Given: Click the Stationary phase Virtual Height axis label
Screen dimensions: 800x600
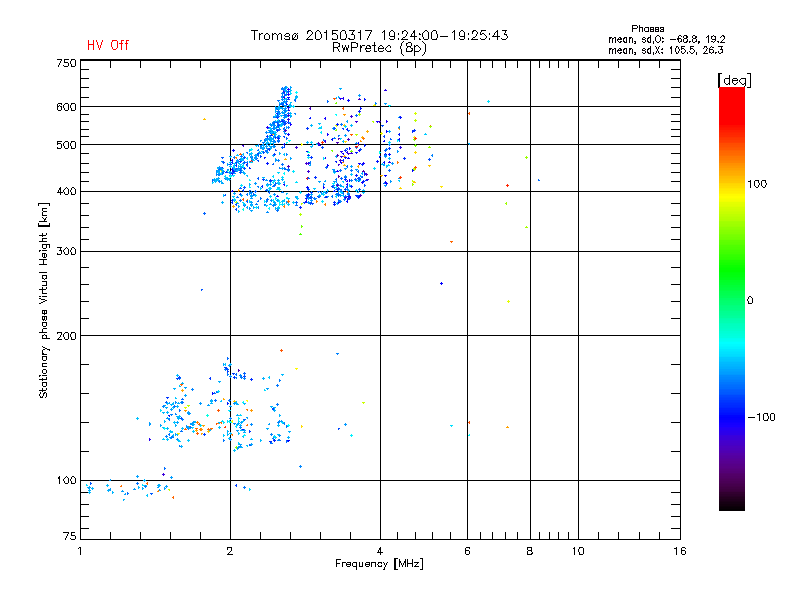Looking at the screenshot, I should click(44, 301).
